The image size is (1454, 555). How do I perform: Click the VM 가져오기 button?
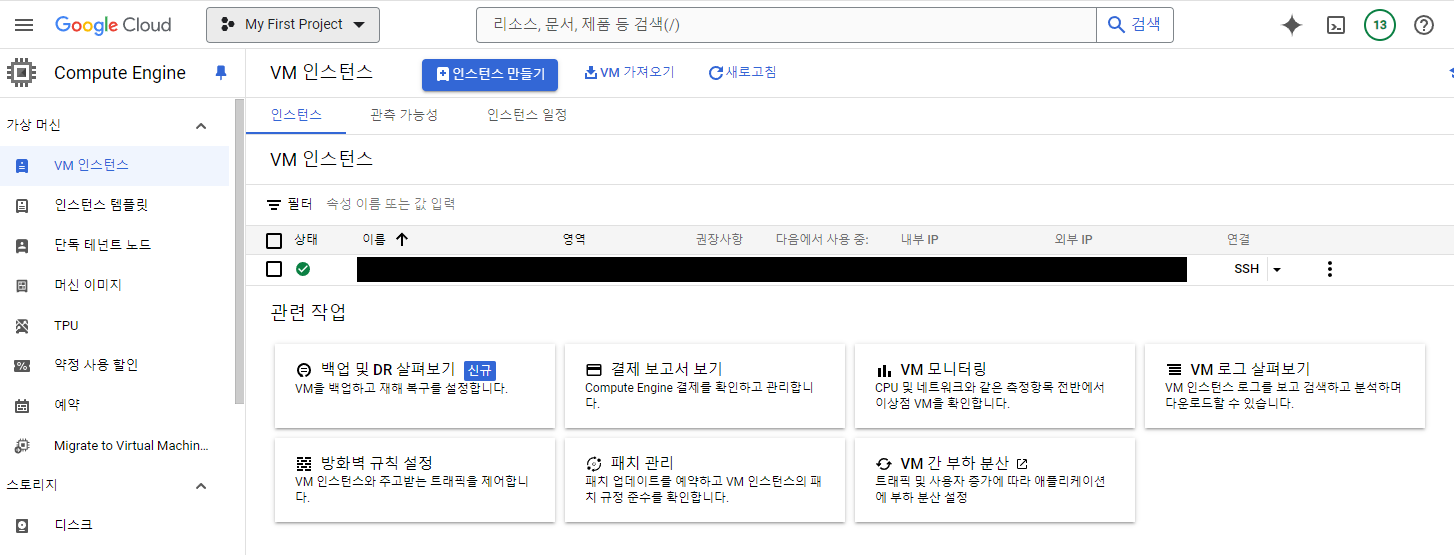tap(629, 73)
